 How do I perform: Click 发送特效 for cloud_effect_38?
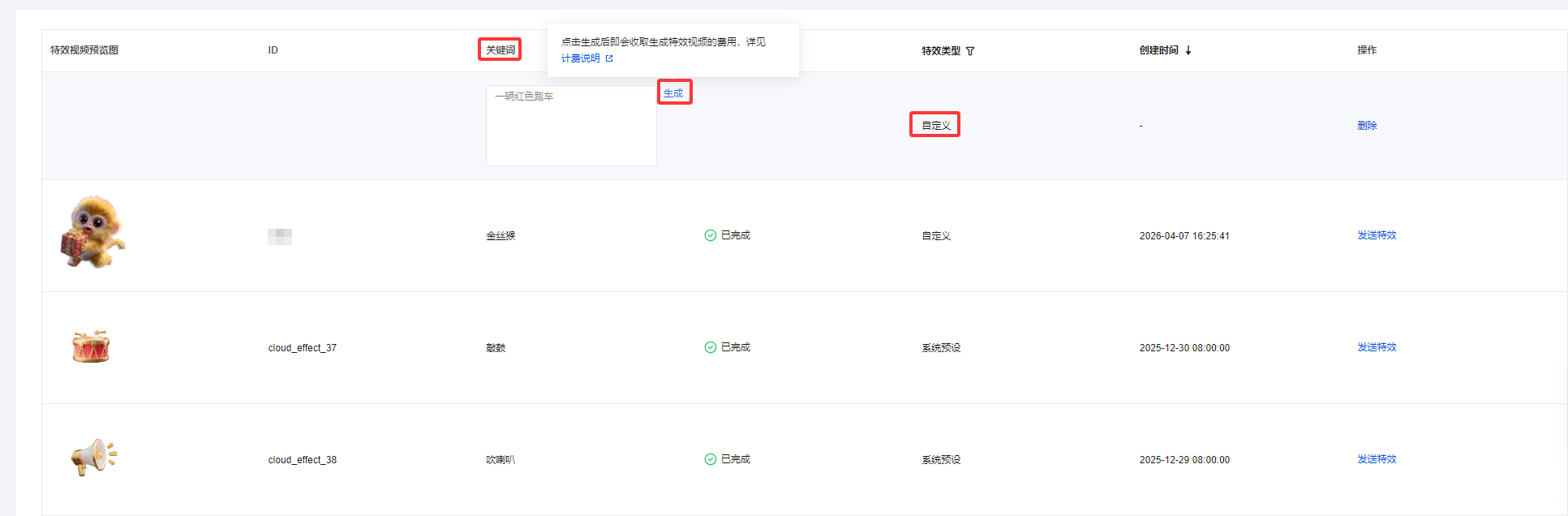[1377, 459]
